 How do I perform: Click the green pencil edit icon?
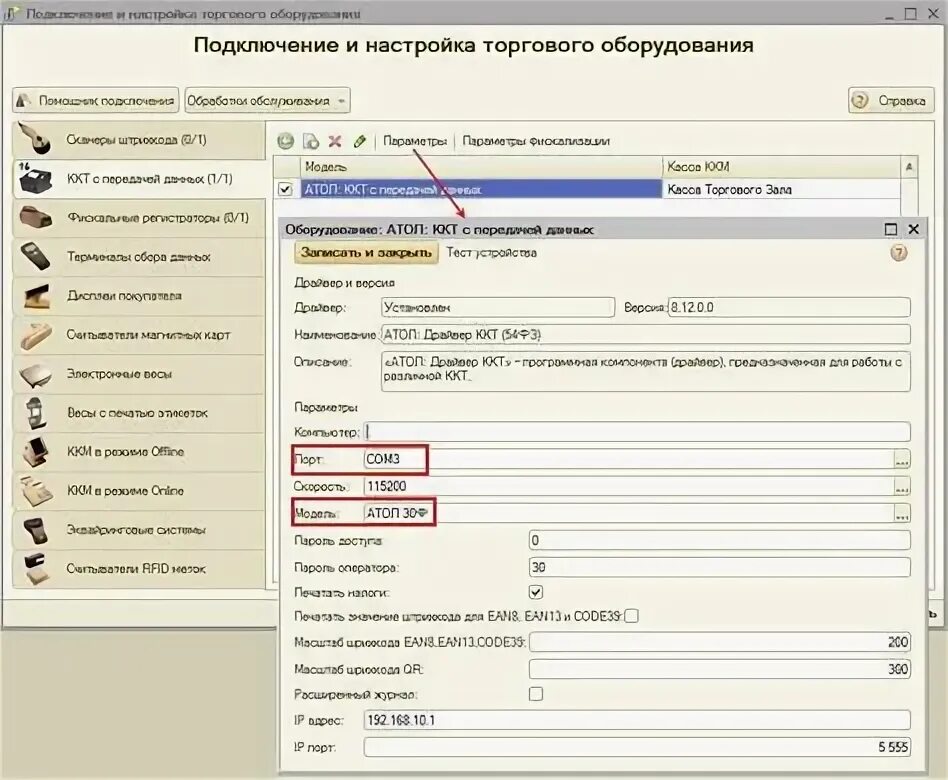(x=360, y=141)
